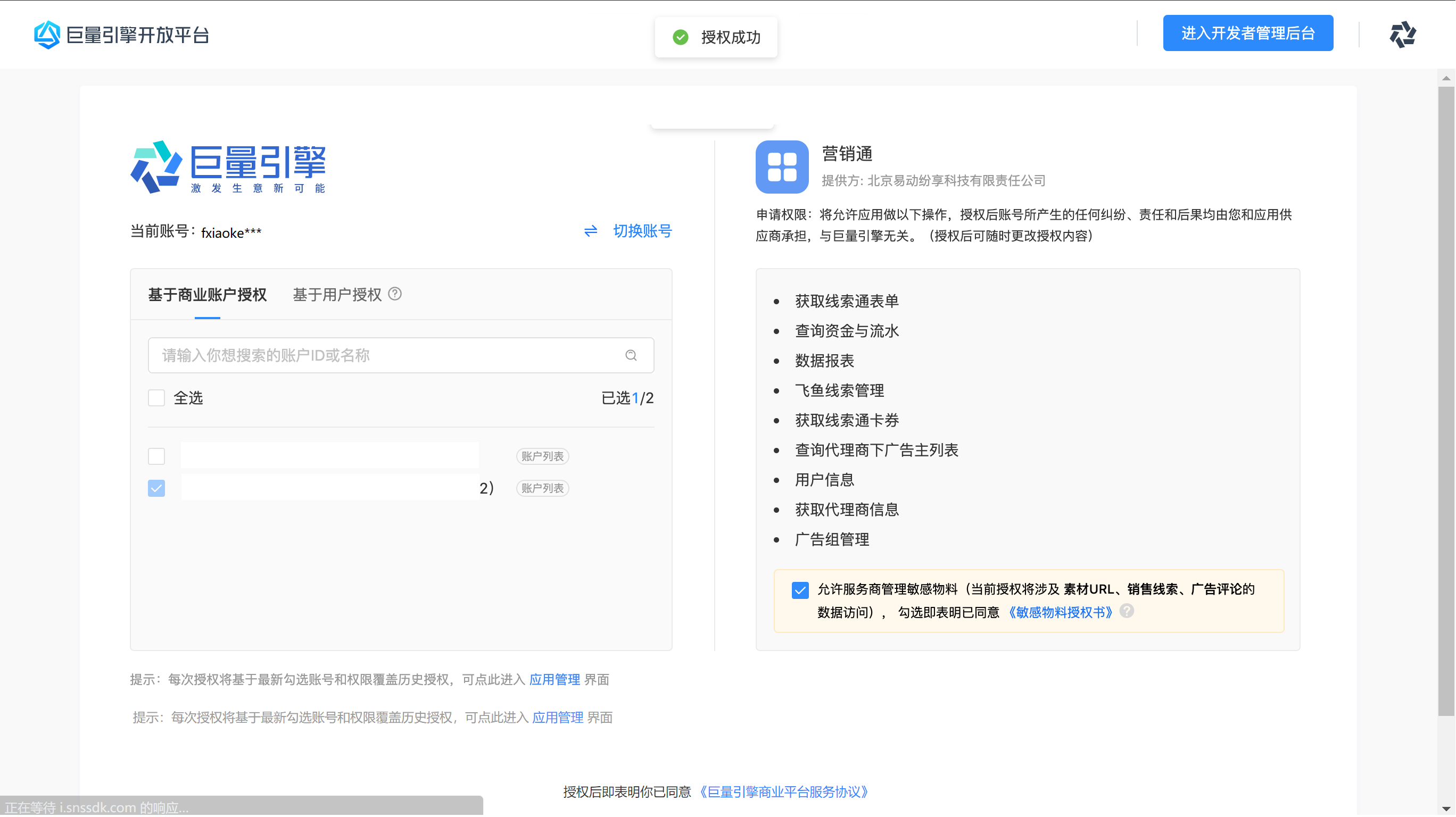Image resolution: width=1456 pixels, height=817 pixels.
Task: Click 当前账号 fxiaoke*** text
Action: tap(195, 232)
